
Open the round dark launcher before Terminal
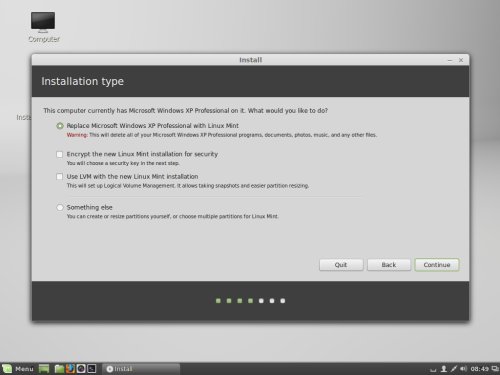81,369
